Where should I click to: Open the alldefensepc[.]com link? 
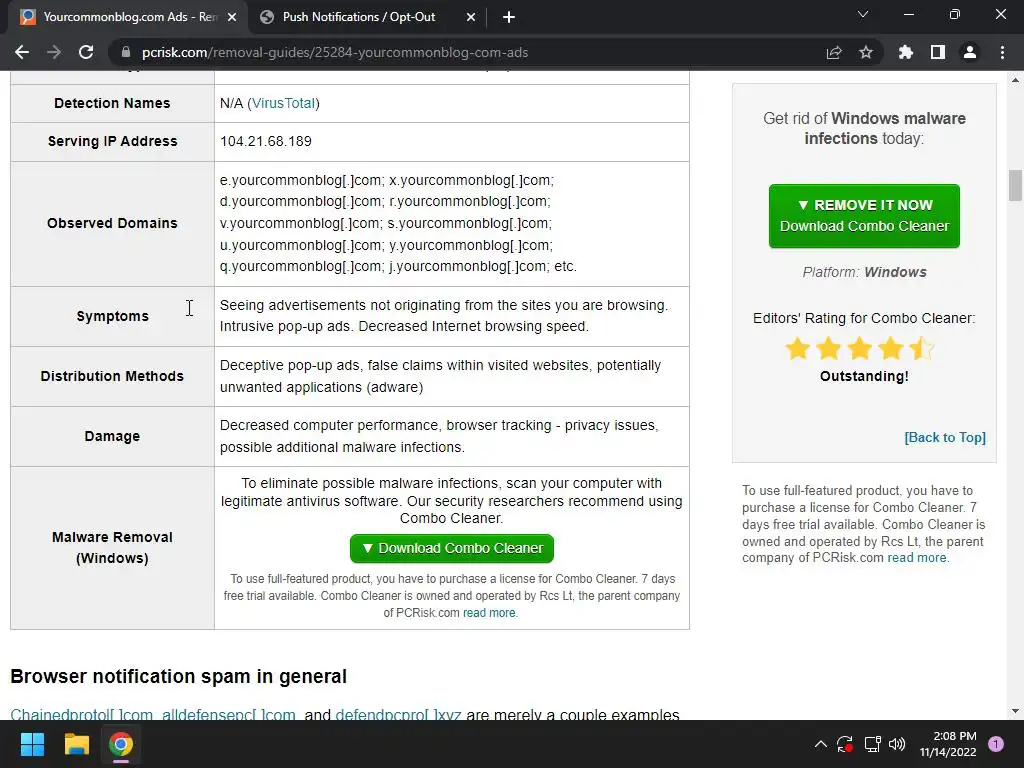[x=229, y=714]
